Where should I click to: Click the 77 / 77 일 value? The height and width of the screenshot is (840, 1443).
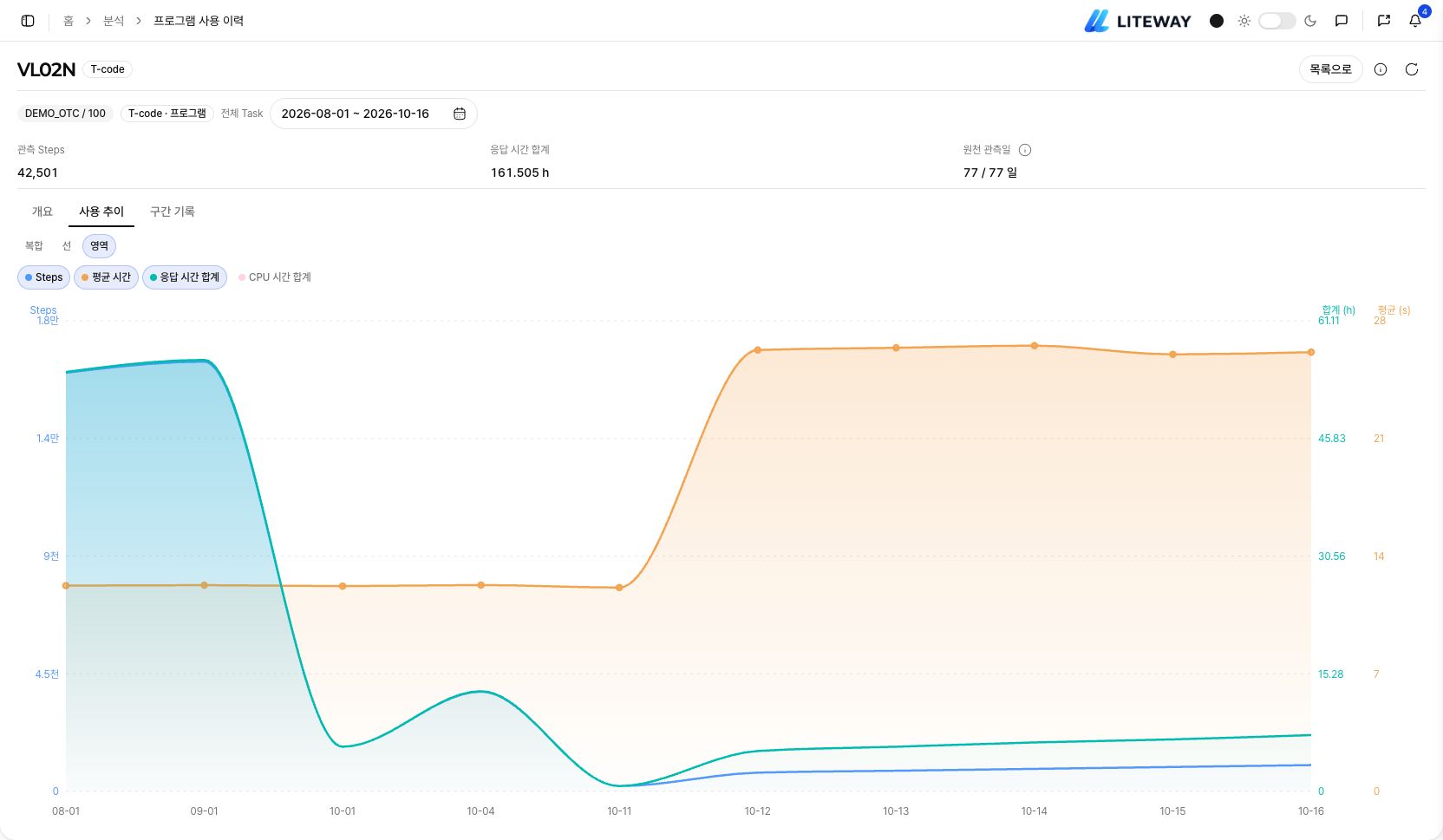pyautogui.click(x=990, y=173)
